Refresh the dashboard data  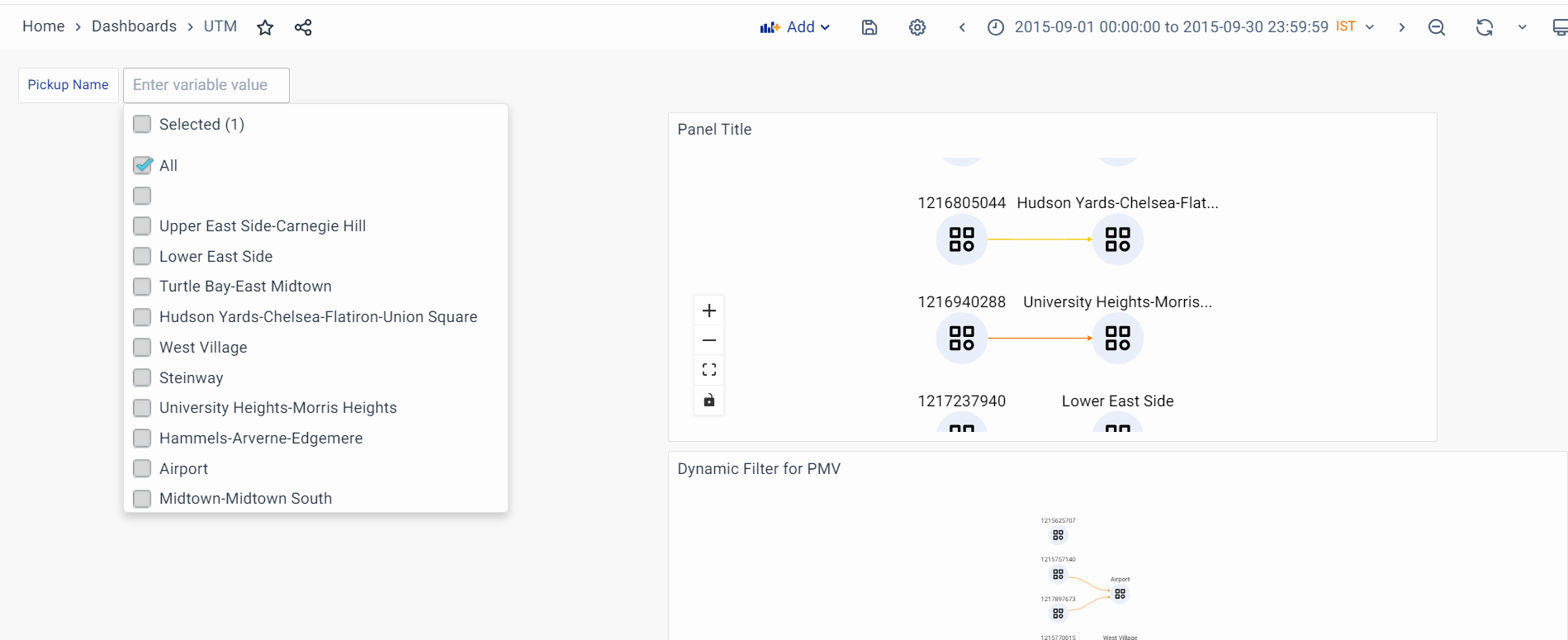click(1485, 27)
